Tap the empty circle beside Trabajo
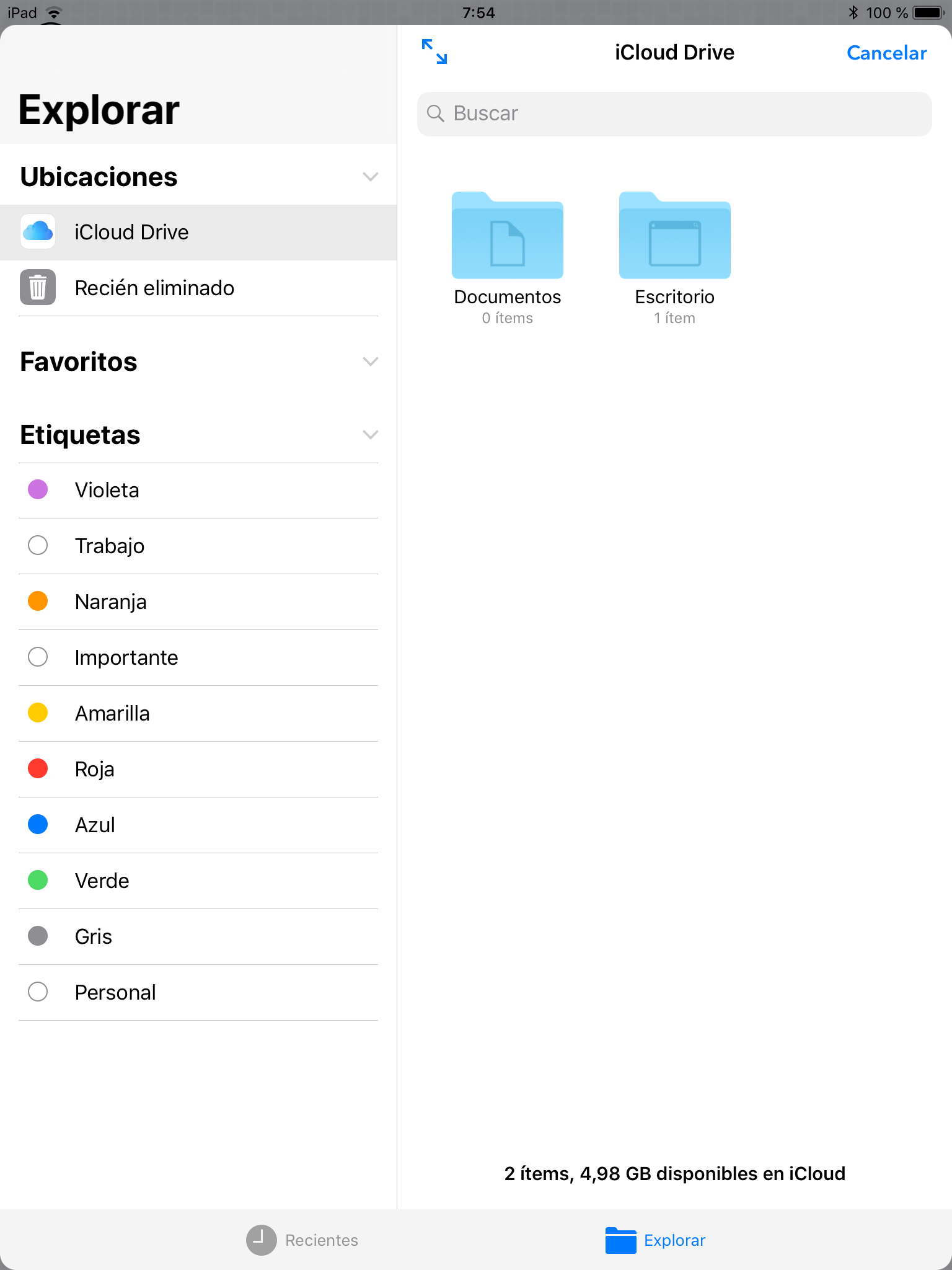952x1270 pixels. point(38,546)
